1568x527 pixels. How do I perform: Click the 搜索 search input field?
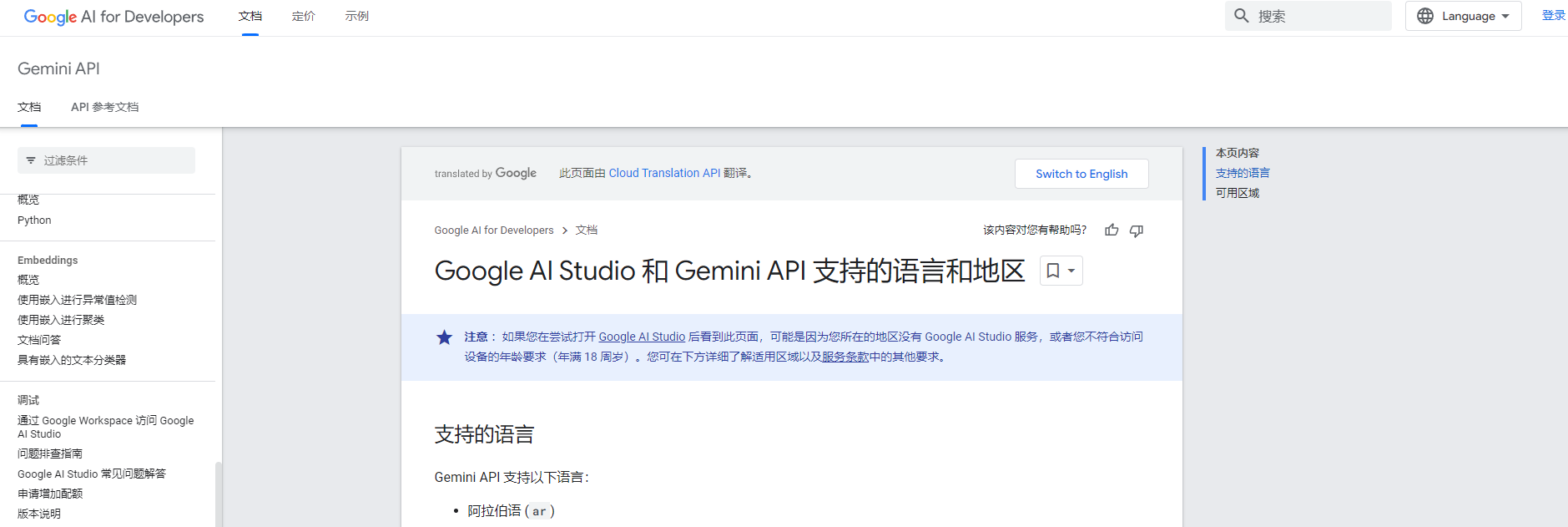(x=1318, y=16)
